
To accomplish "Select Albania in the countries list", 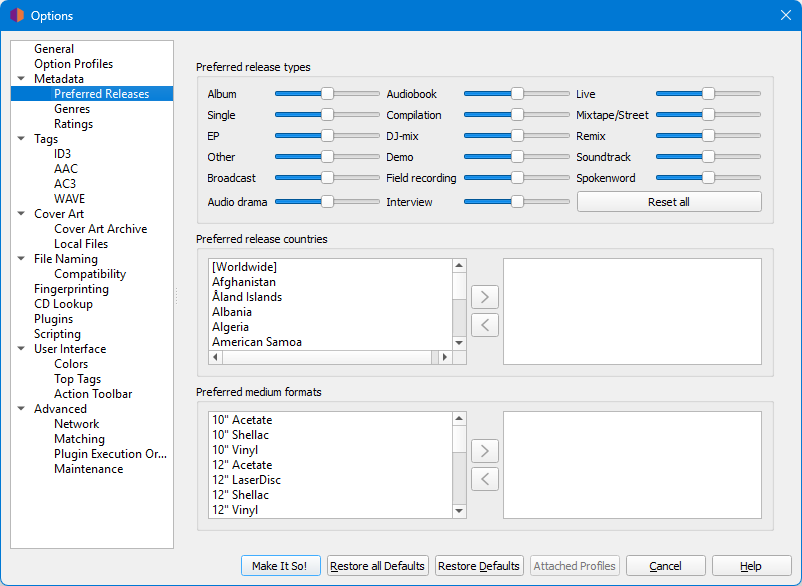I will tap(232, 312).
